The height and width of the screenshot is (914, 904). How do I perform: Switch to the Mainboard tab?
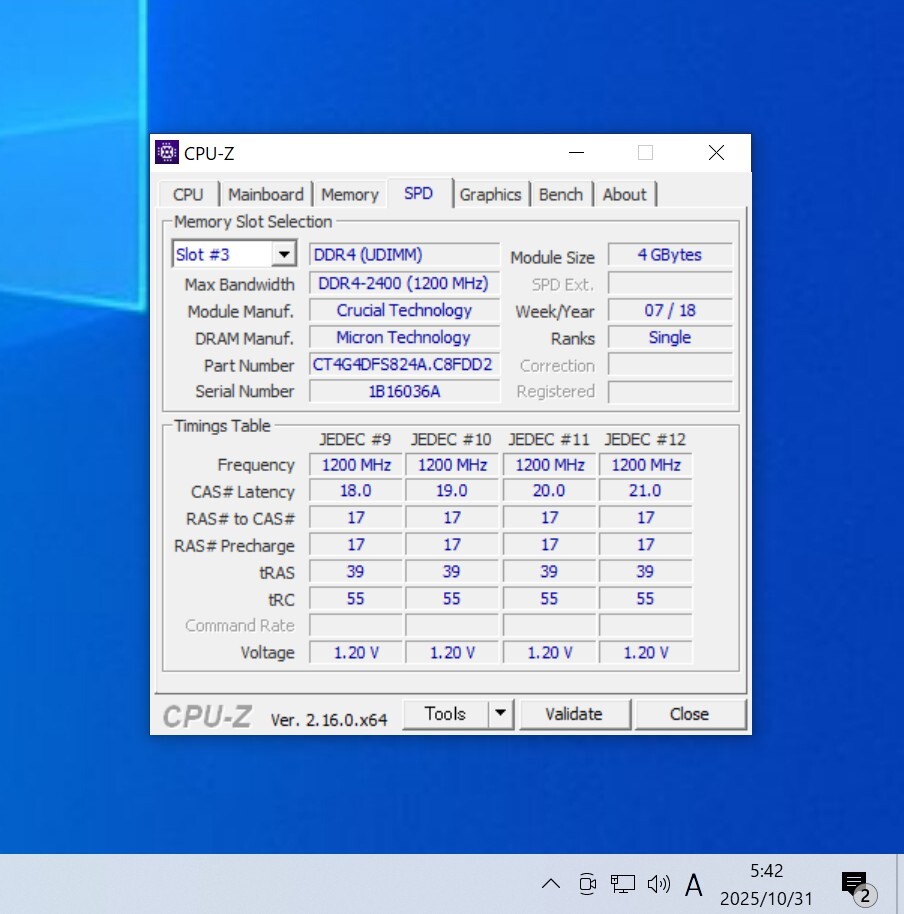click(266, 194)
